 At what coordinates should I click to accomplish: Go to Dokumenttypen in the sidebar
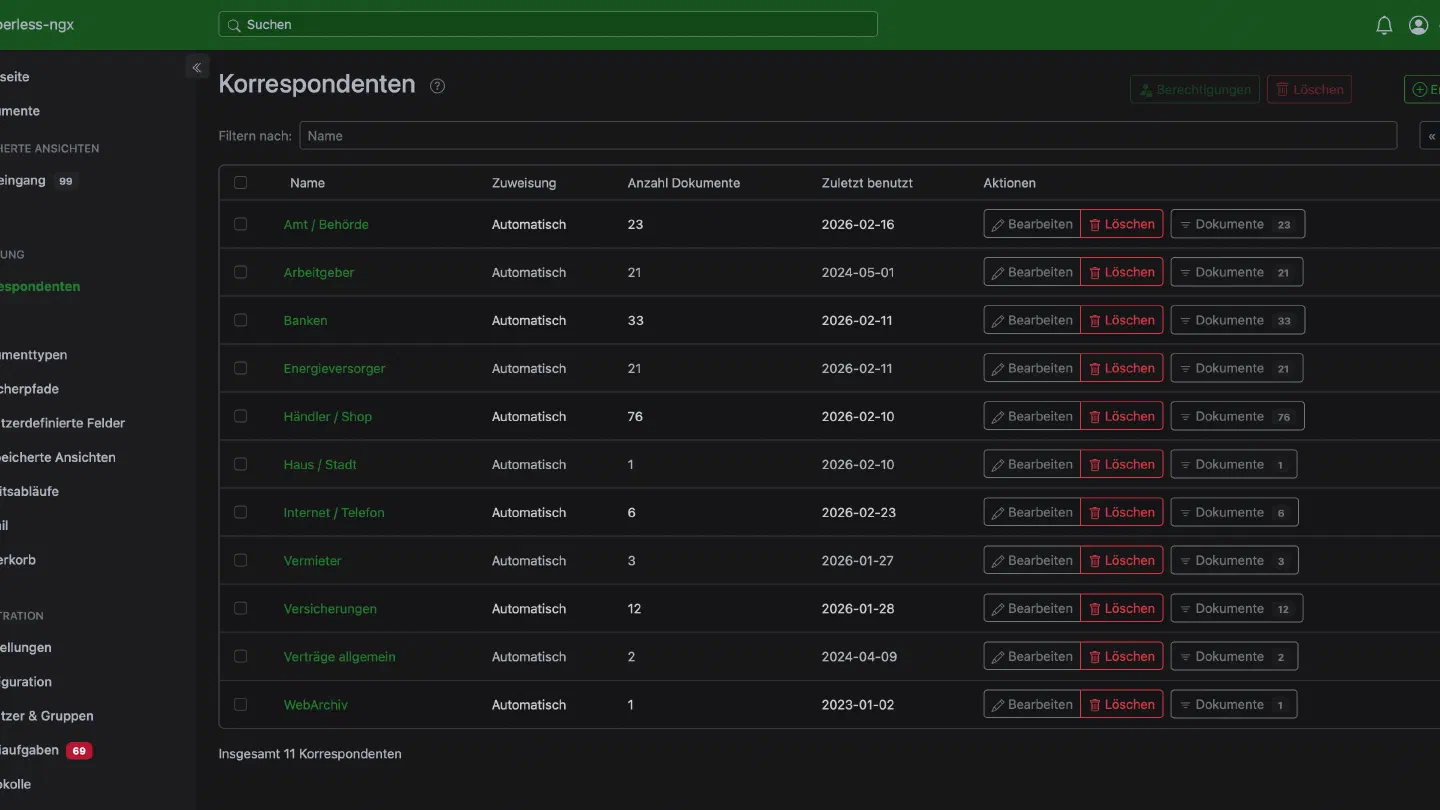click(33, 355)
